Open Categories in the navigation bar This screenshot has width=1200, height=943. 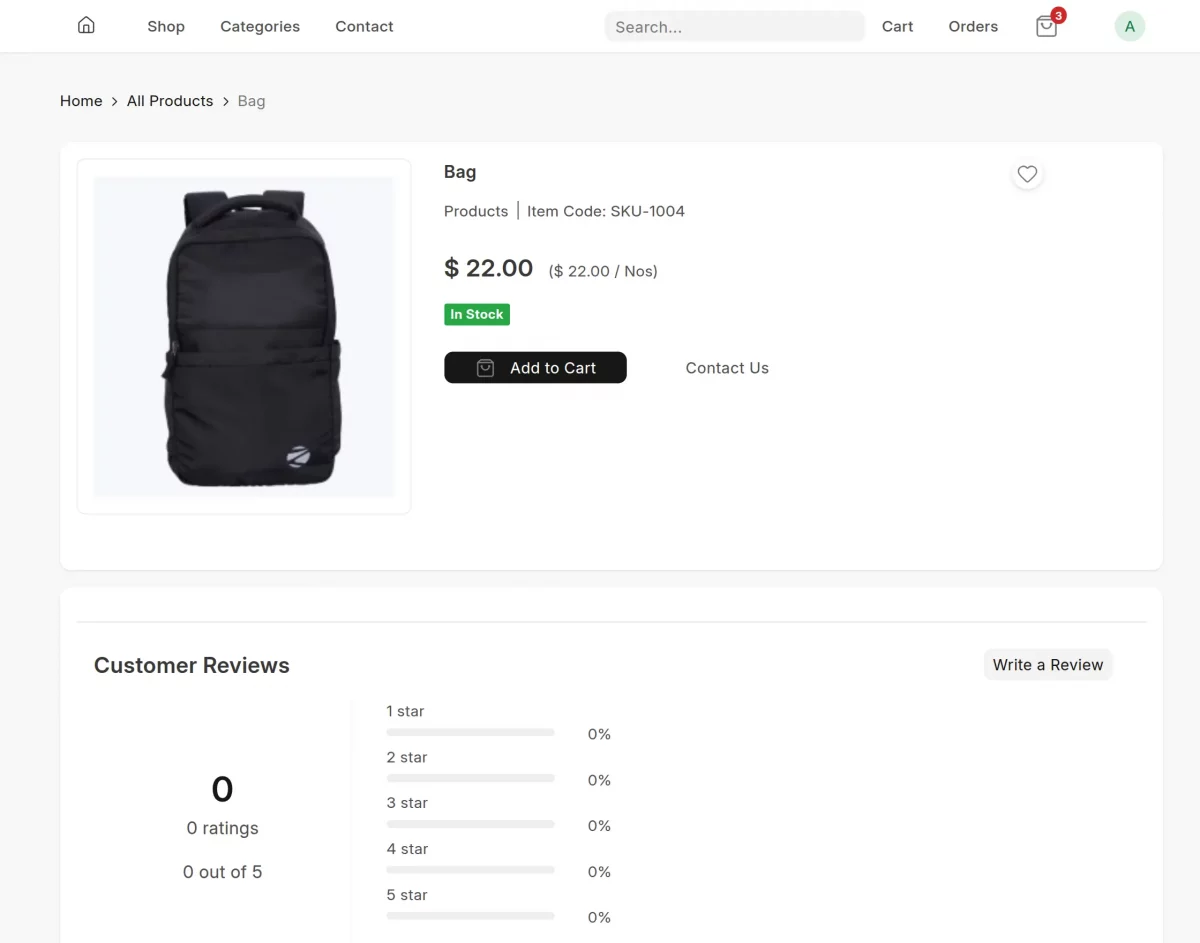point(260,26)
